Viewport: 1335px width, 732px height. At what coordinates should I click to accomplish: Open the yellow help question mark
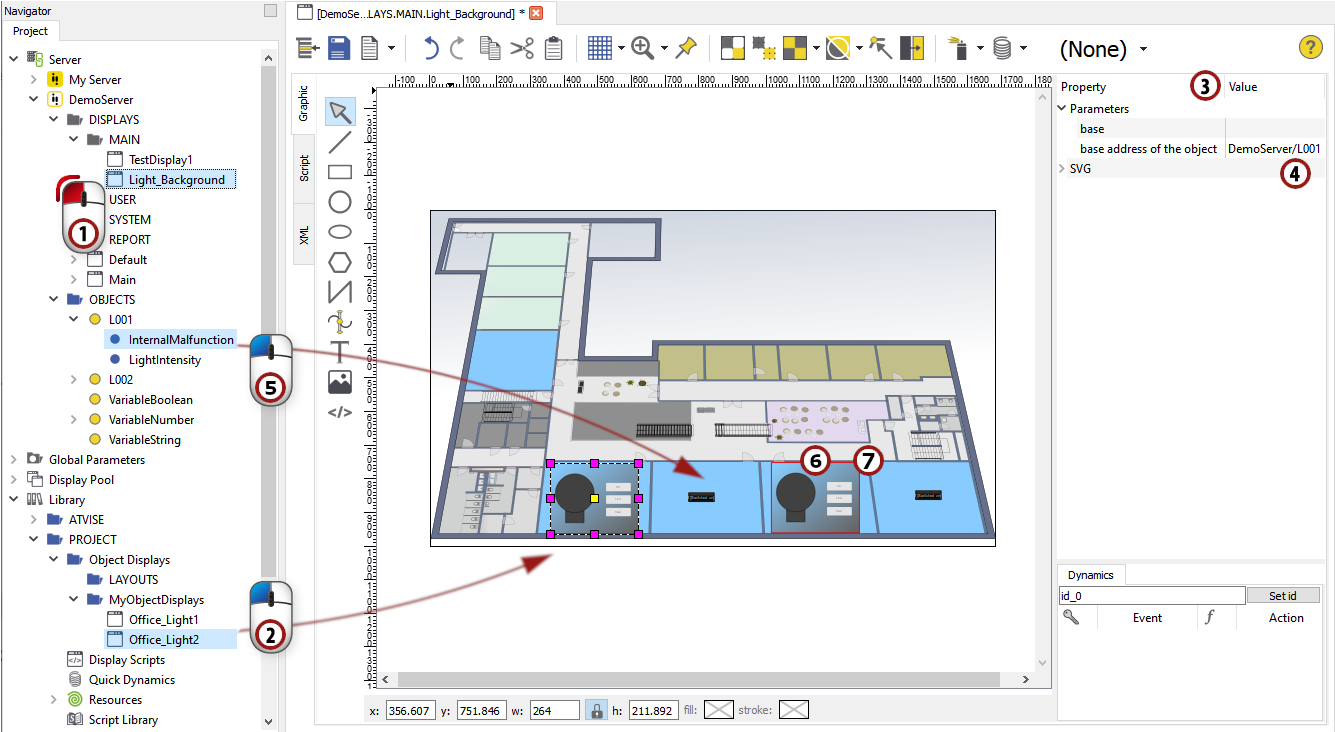(x=1310, y=47)
